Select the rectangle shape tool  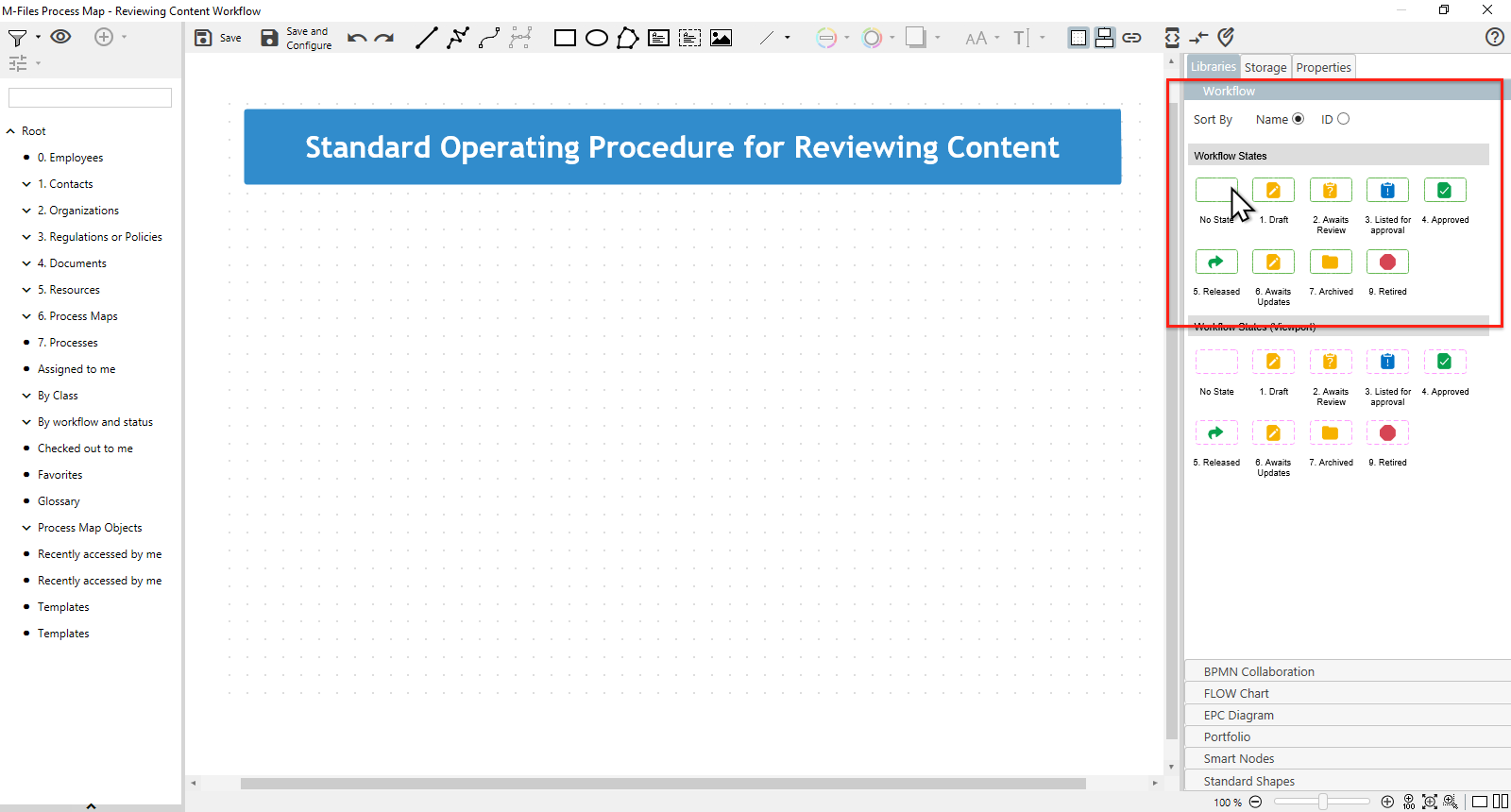(x=565, y=38)
